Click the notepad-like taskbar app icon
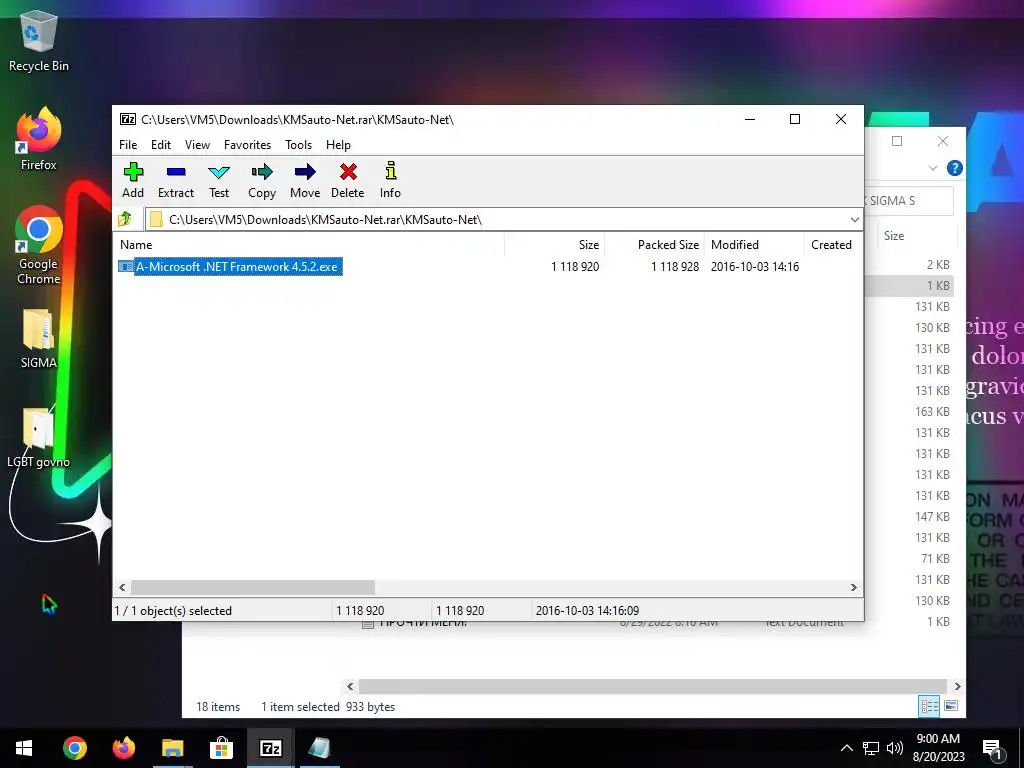Viewport: 1024px width, 768px height. click(319, 748)
